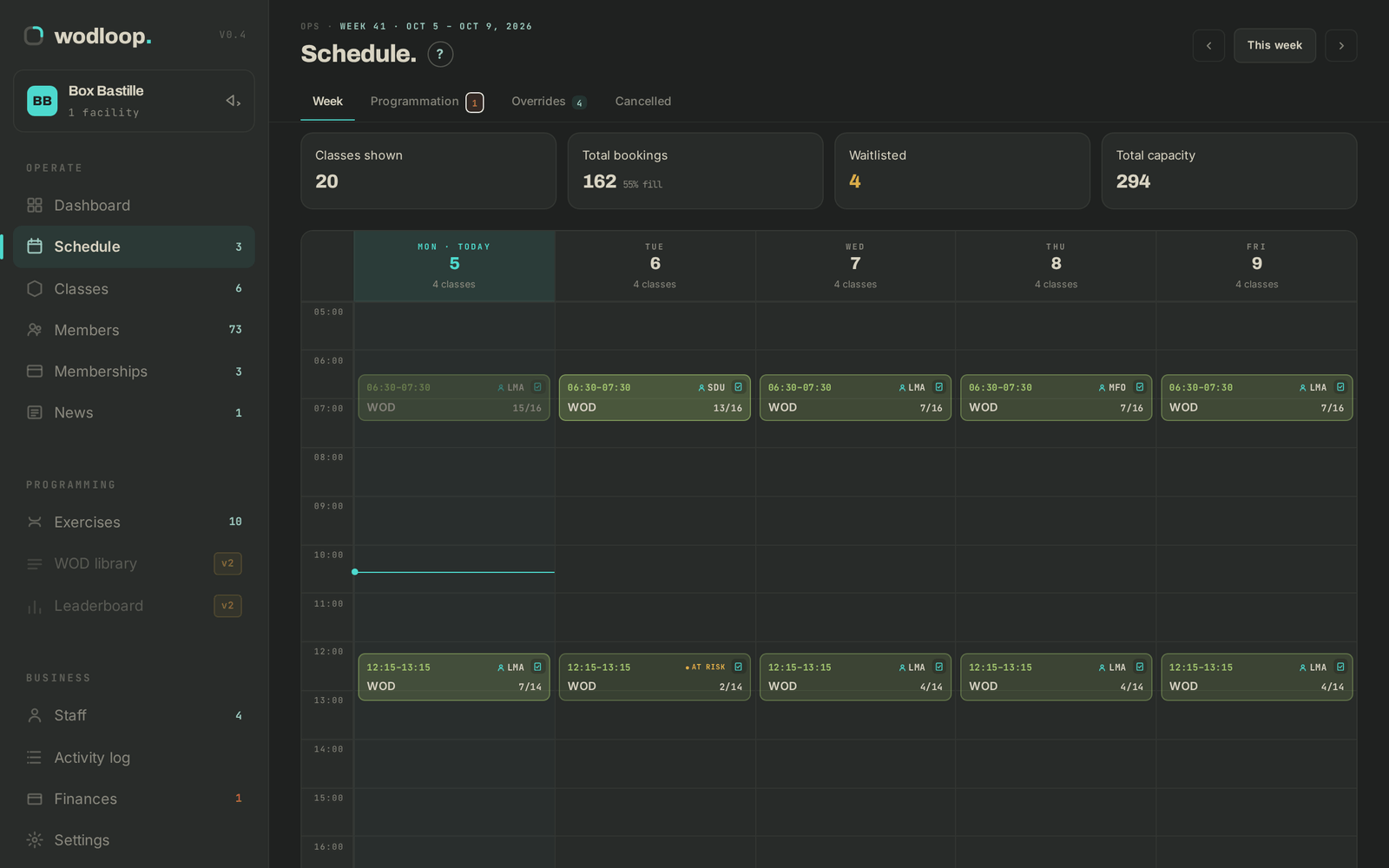1389x868 pixels.
Task: Click the Exercises barbell icon
Action: pyautogui.click(x=35, y=522)
